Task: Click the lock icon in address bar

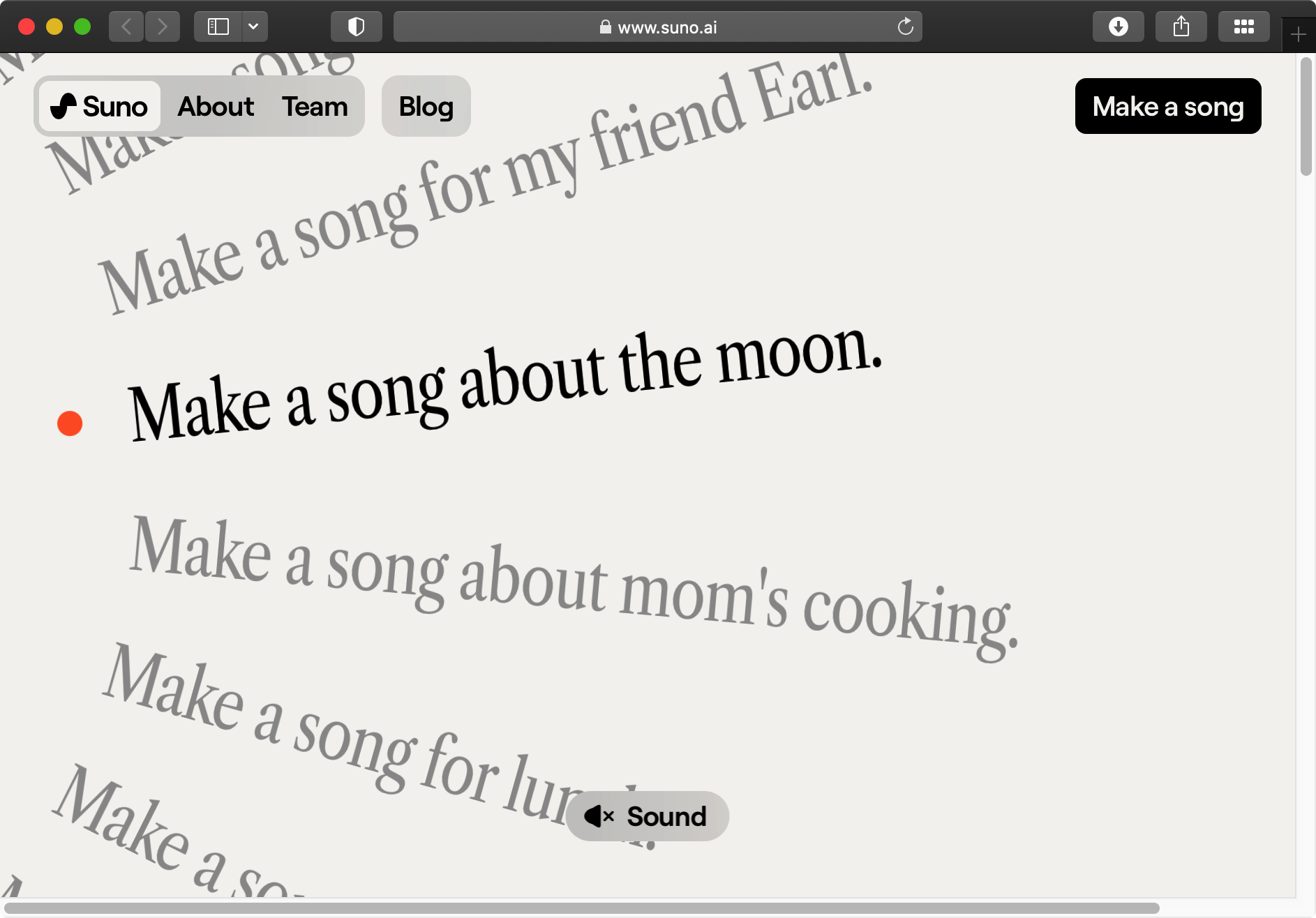Action: [606, 27]
